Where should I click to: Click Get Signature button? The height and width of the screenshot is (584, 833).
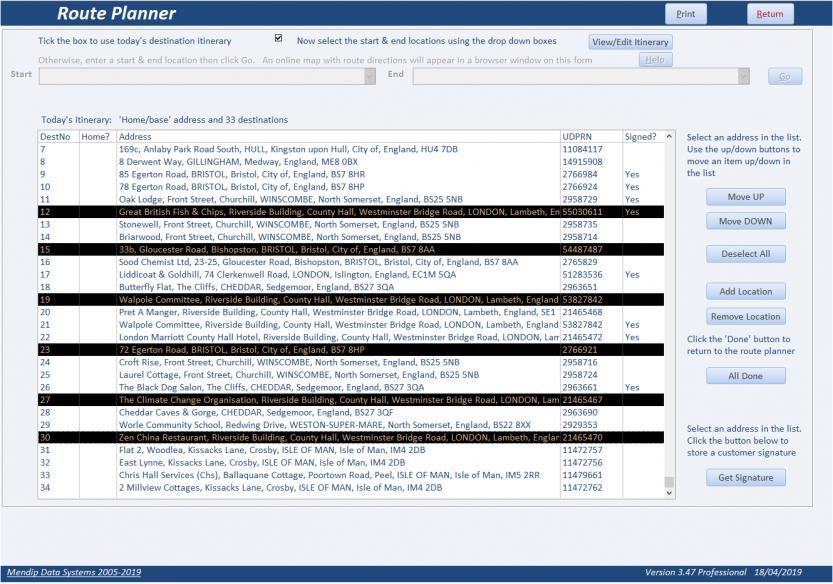click(745, 478)
